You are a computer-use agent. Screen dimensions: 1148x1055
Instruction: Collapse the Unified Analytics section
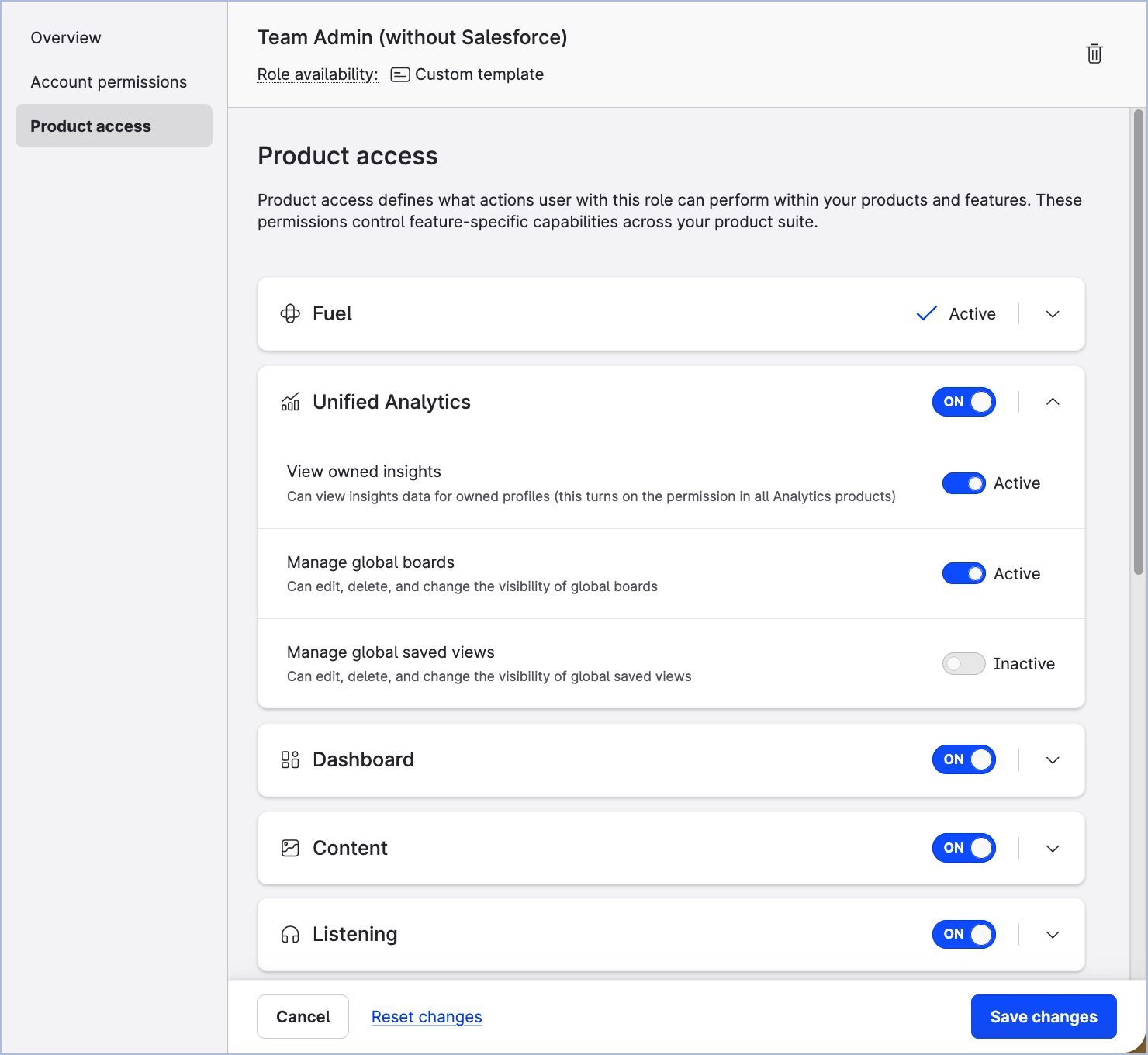pyautogui.click(x=1053, y=402)
